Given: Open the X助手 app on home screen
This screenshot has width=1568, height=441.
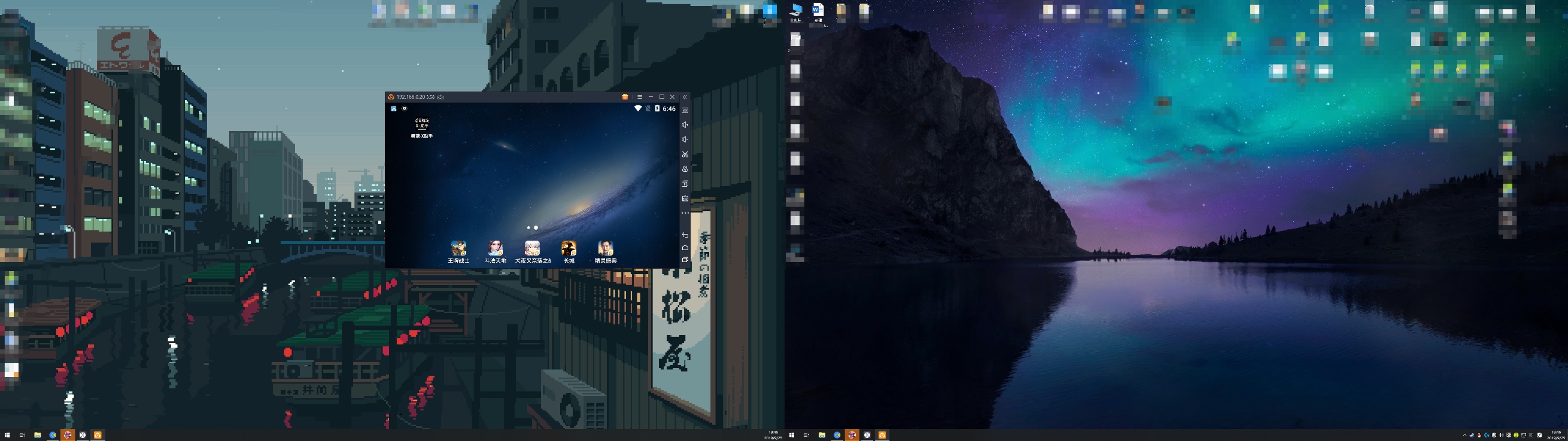Looking at the screenshot, I should point(421,124).
